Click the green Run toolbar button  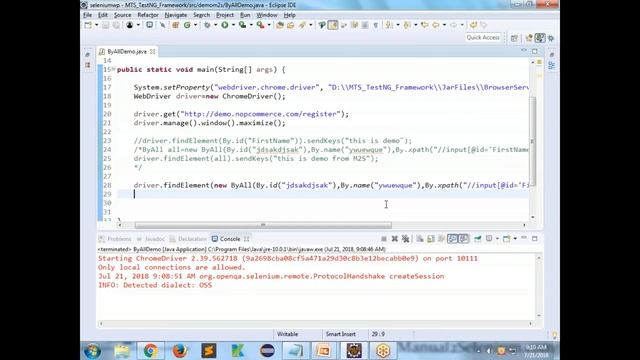224,25
